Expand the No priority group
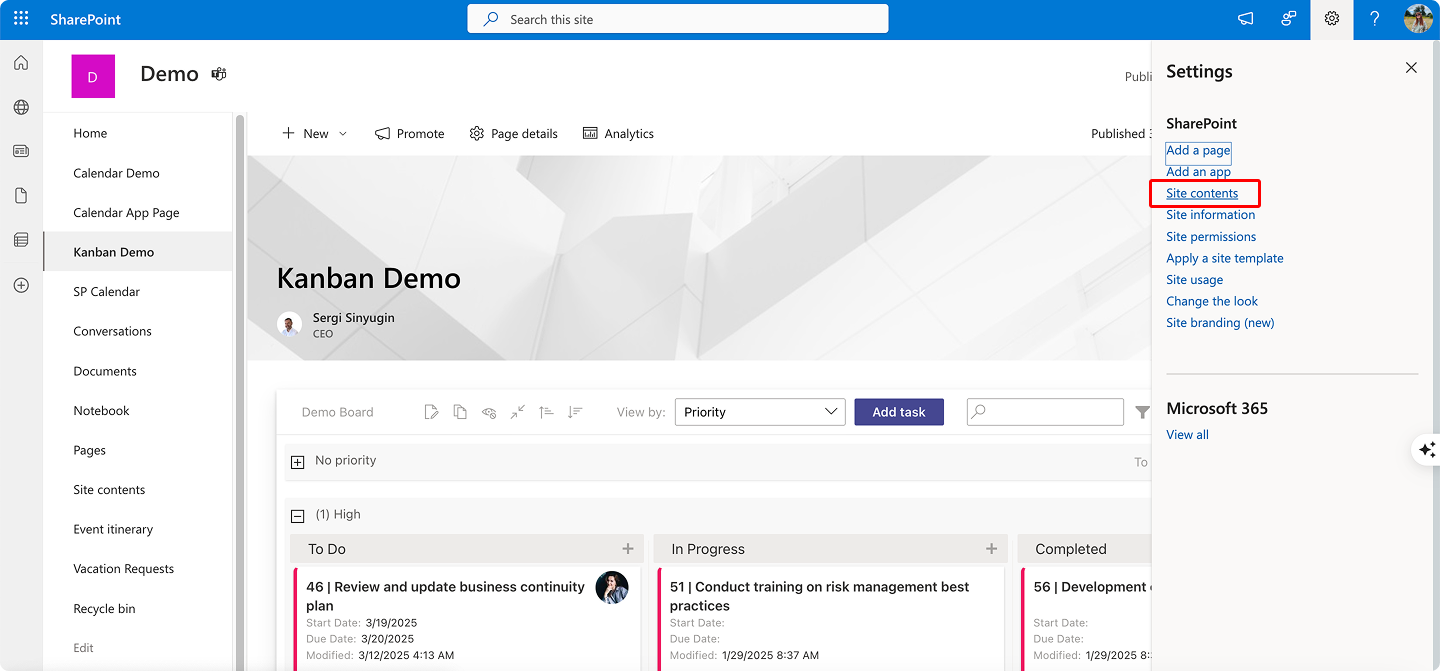Screen dimensions: 1440x671 297,461
